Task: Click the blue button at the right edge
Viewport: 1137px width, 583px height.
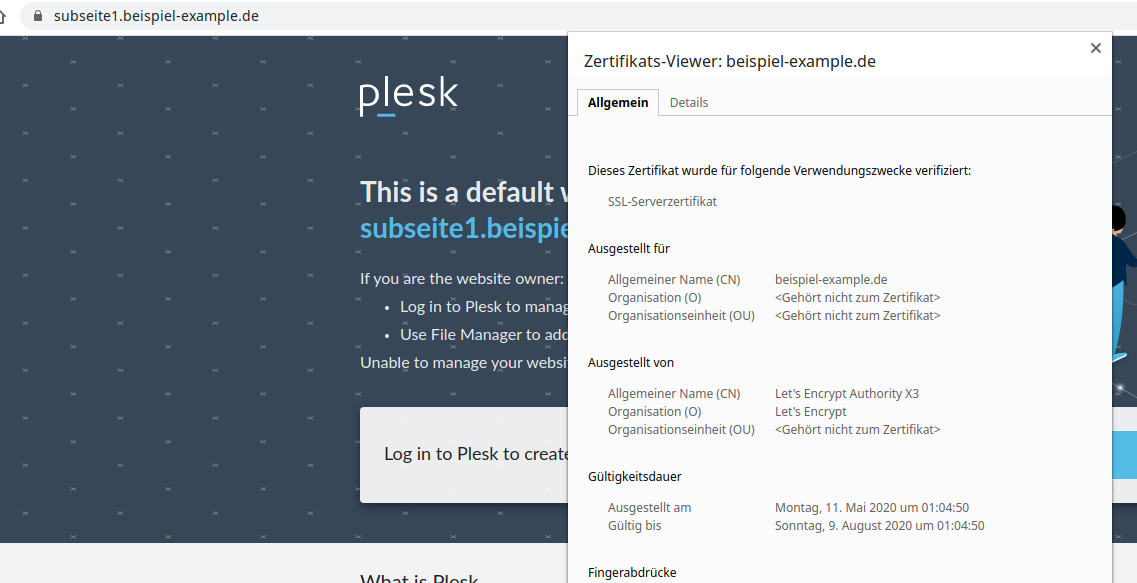Action: tap(1126, 454)
